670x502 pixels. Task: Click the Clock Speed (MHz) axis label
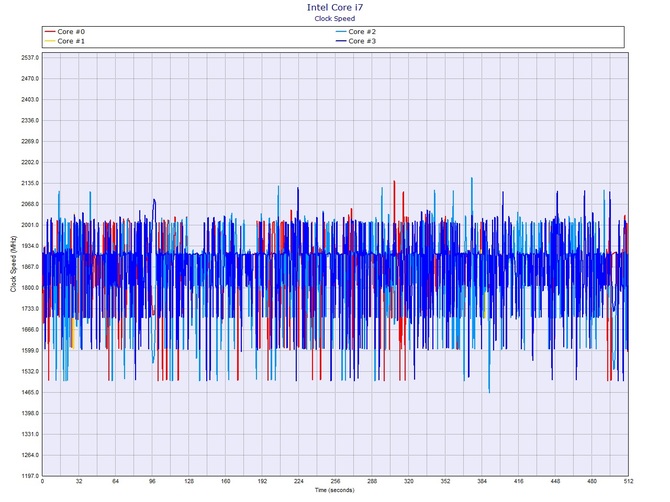[14, 264]
